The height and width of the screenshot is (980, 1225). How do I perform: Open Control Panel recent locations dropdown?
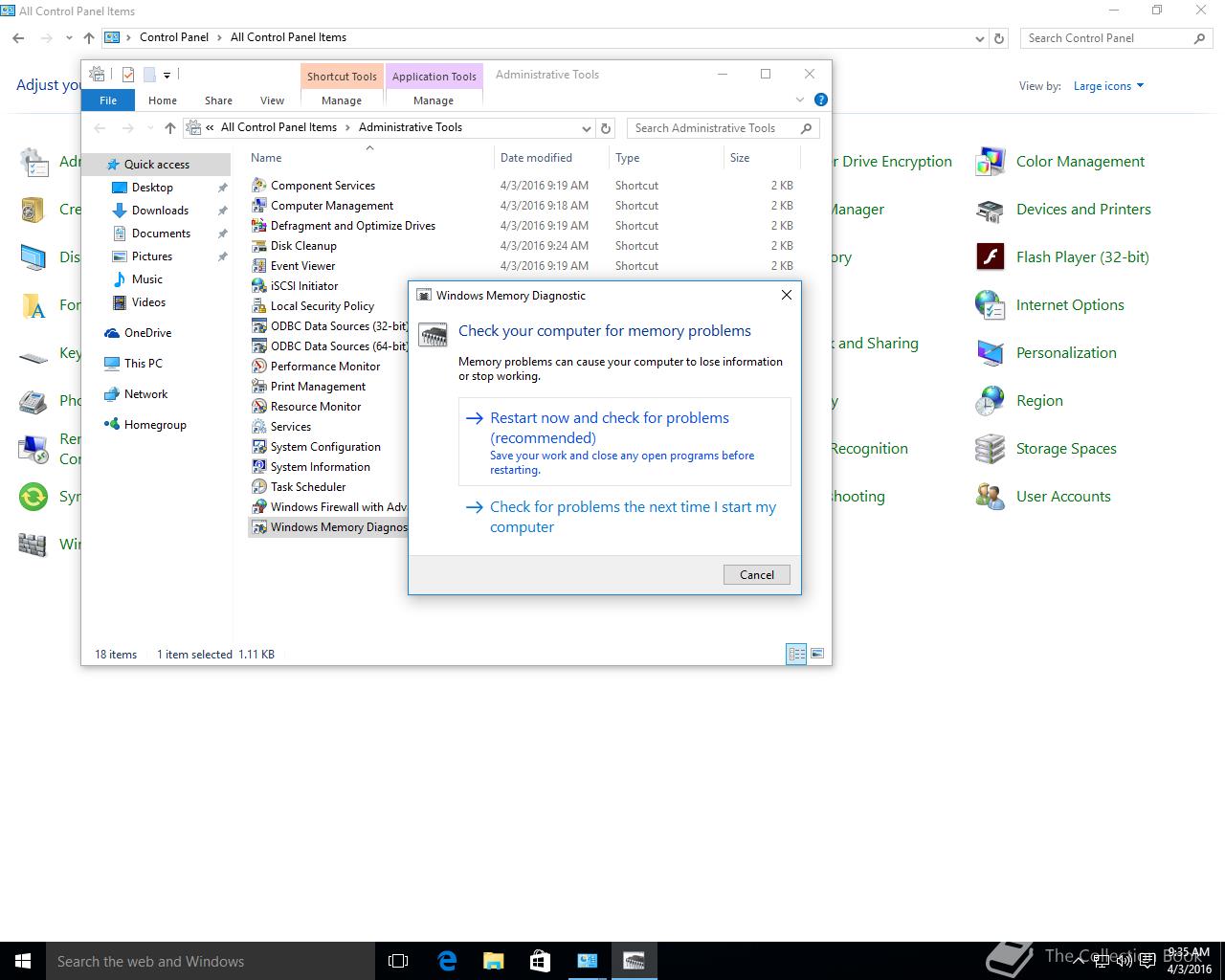pos(69,38)
